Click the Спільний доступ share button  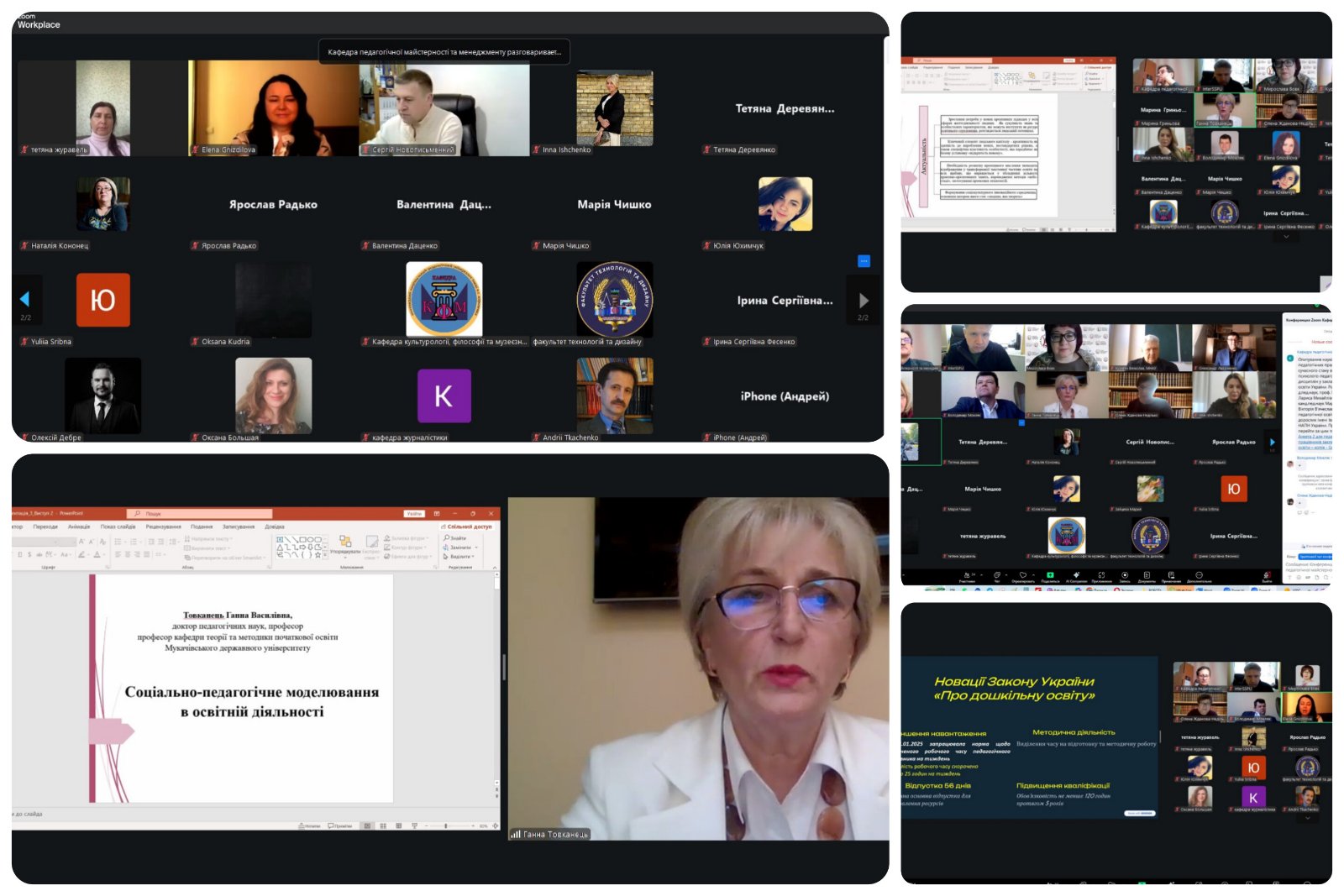click(467, 527)
